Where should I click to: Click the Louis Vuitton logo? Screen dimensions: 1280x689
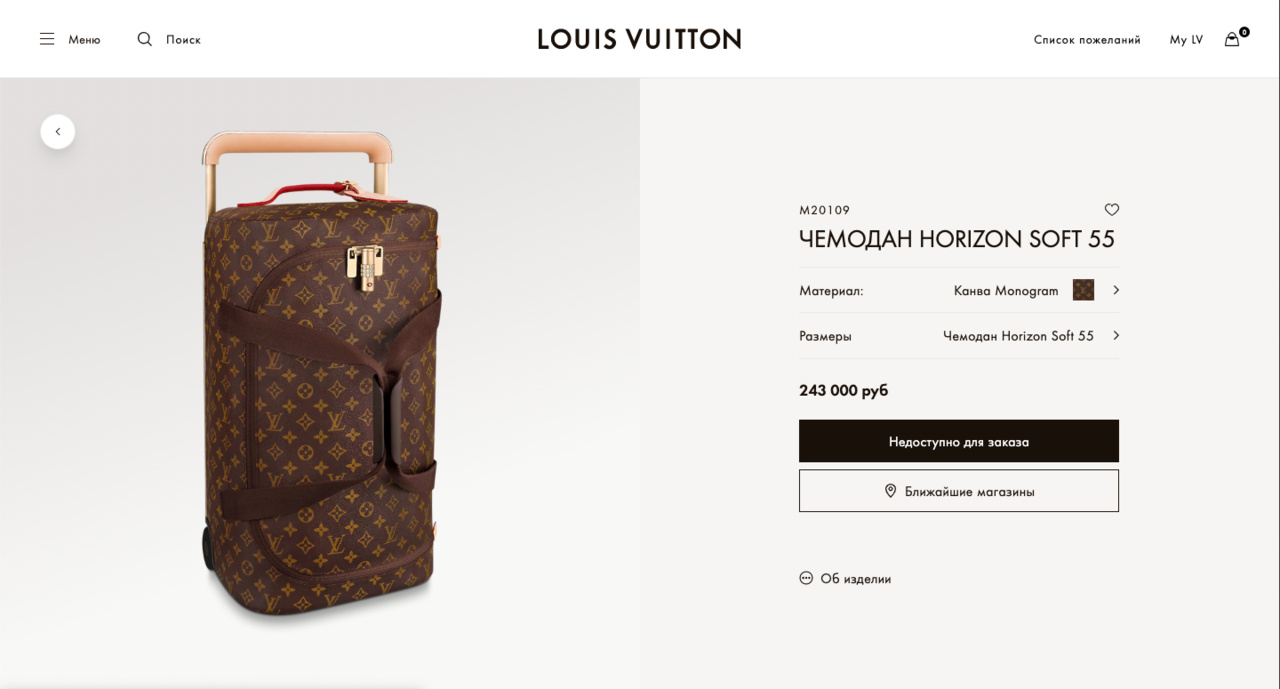[640, 39]
